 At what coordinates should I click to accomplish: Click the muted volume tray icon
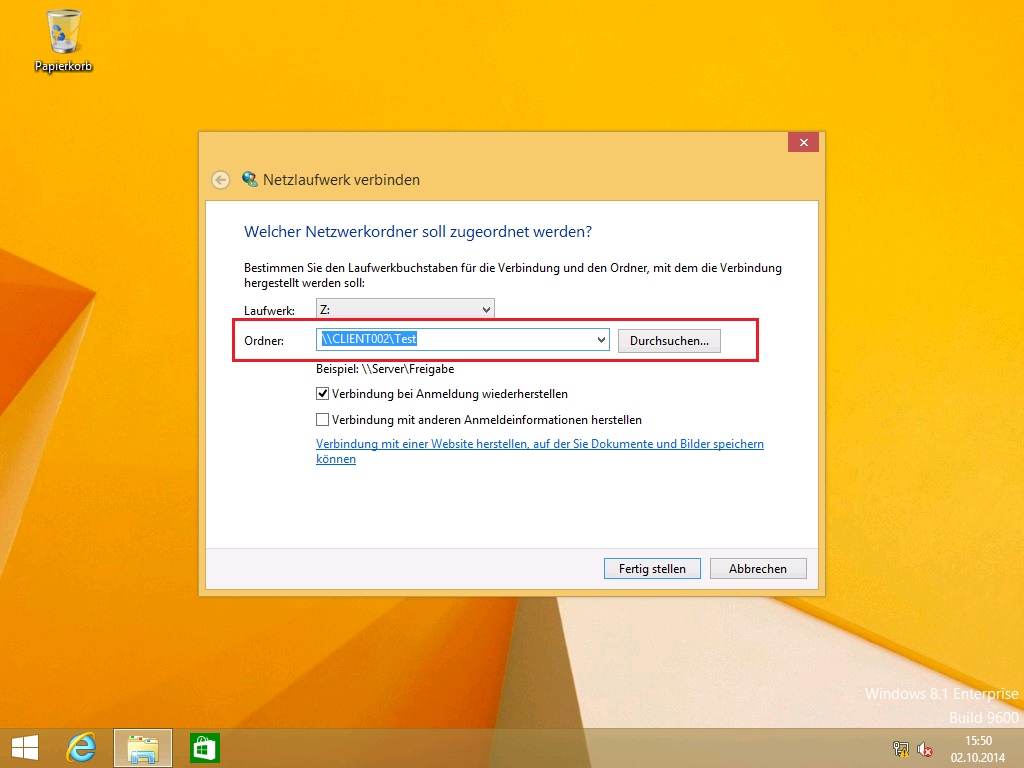click(925, 749)
